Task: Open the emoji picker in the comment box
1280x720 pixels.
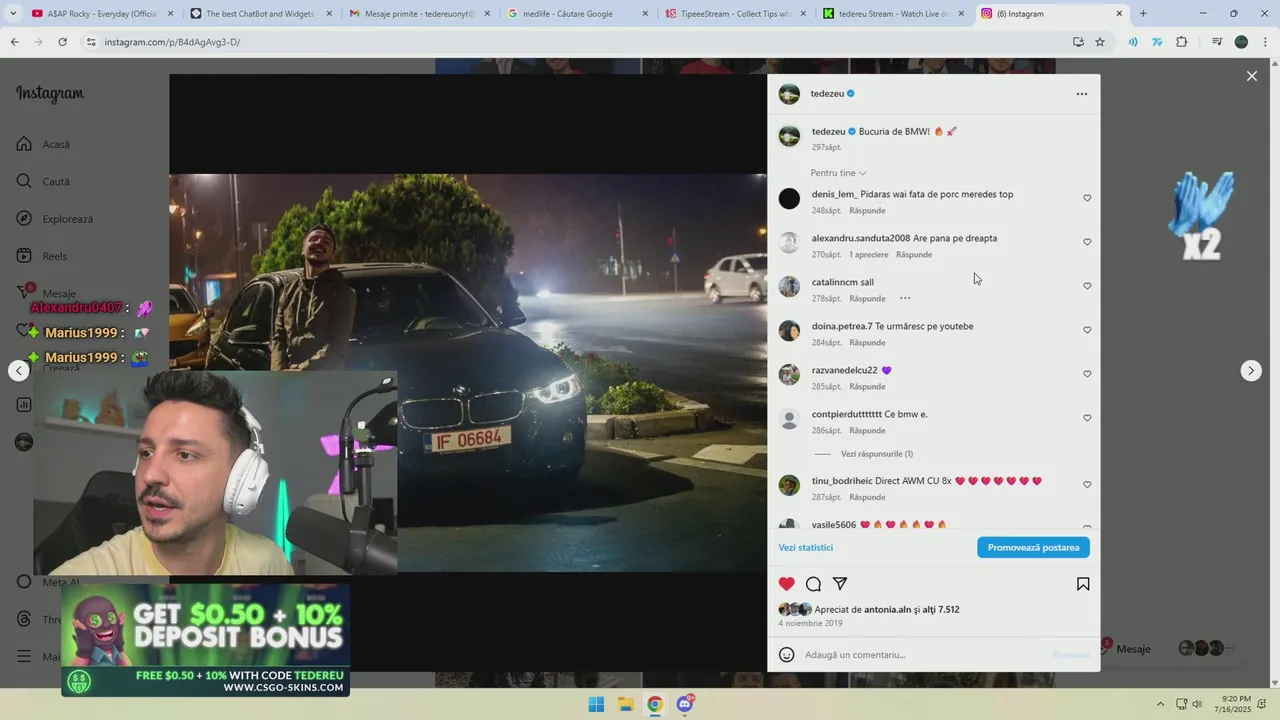Action: pyautogui.click(x=787, y=655)
